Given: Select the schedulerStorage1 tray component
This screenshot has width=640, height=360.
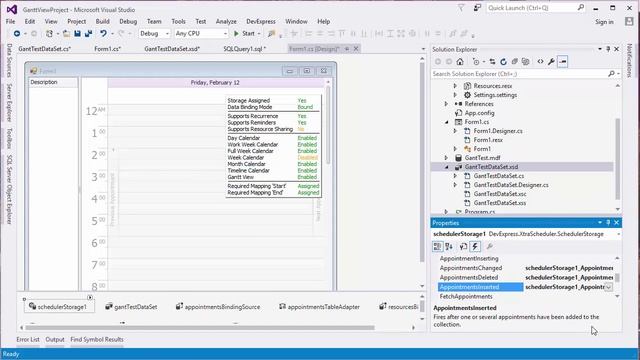Looking at the screenshot, I should pos(58,307).
